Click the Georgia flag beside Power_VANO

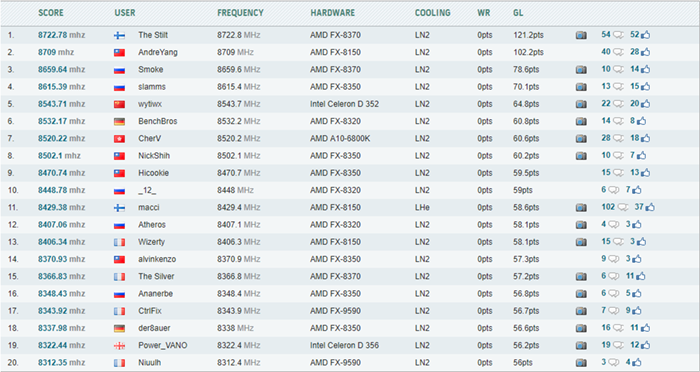[x=119, y=346]
